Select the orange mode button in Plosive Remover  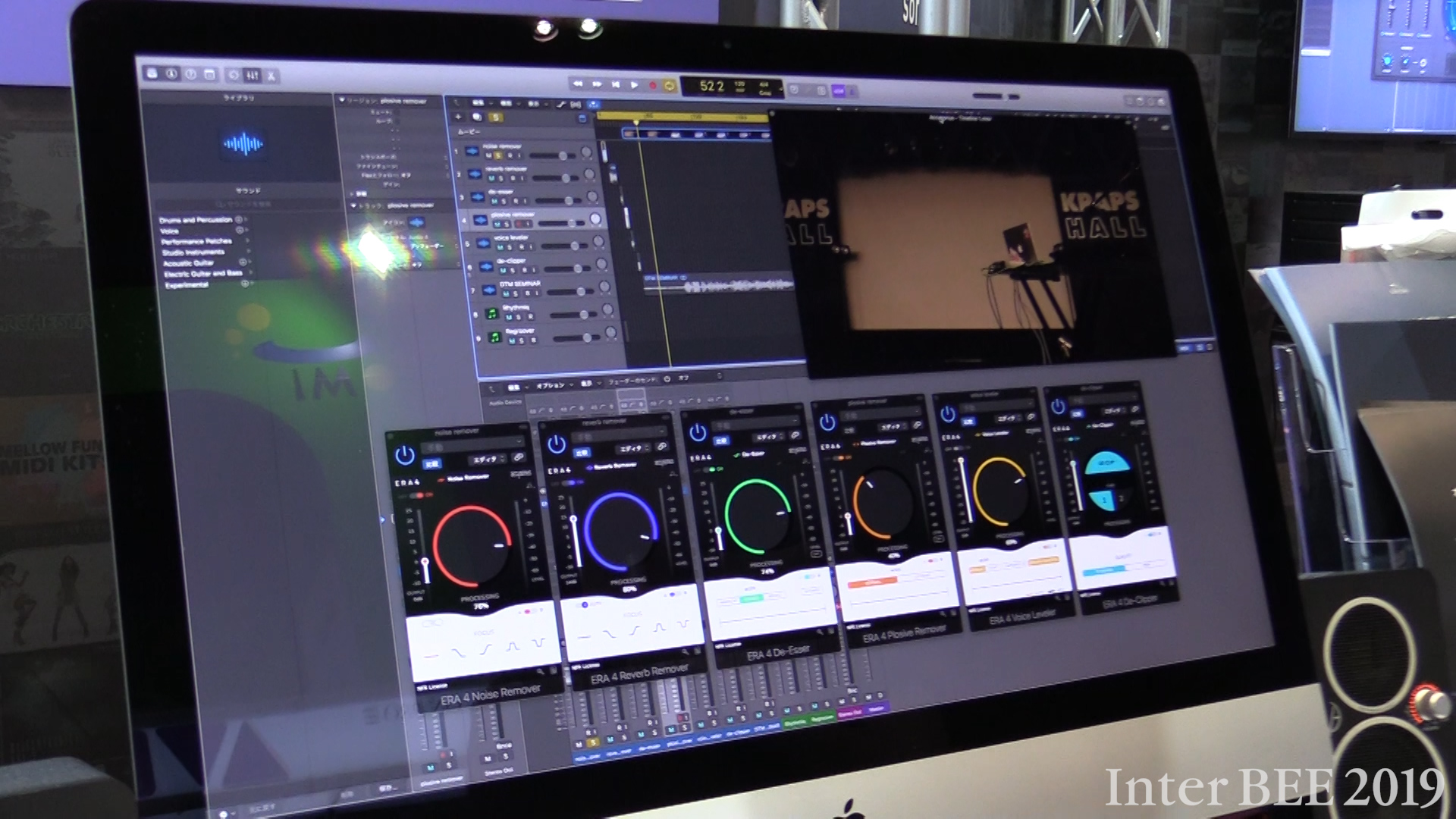(x=873, y=582)
